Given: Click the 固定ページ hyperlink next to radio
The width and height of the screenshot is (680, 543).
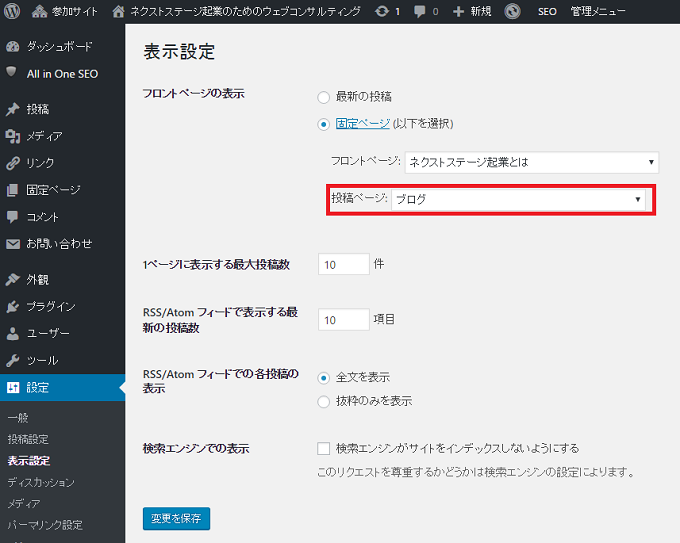Looking at the screenshot, I should [x=363, y=124].
